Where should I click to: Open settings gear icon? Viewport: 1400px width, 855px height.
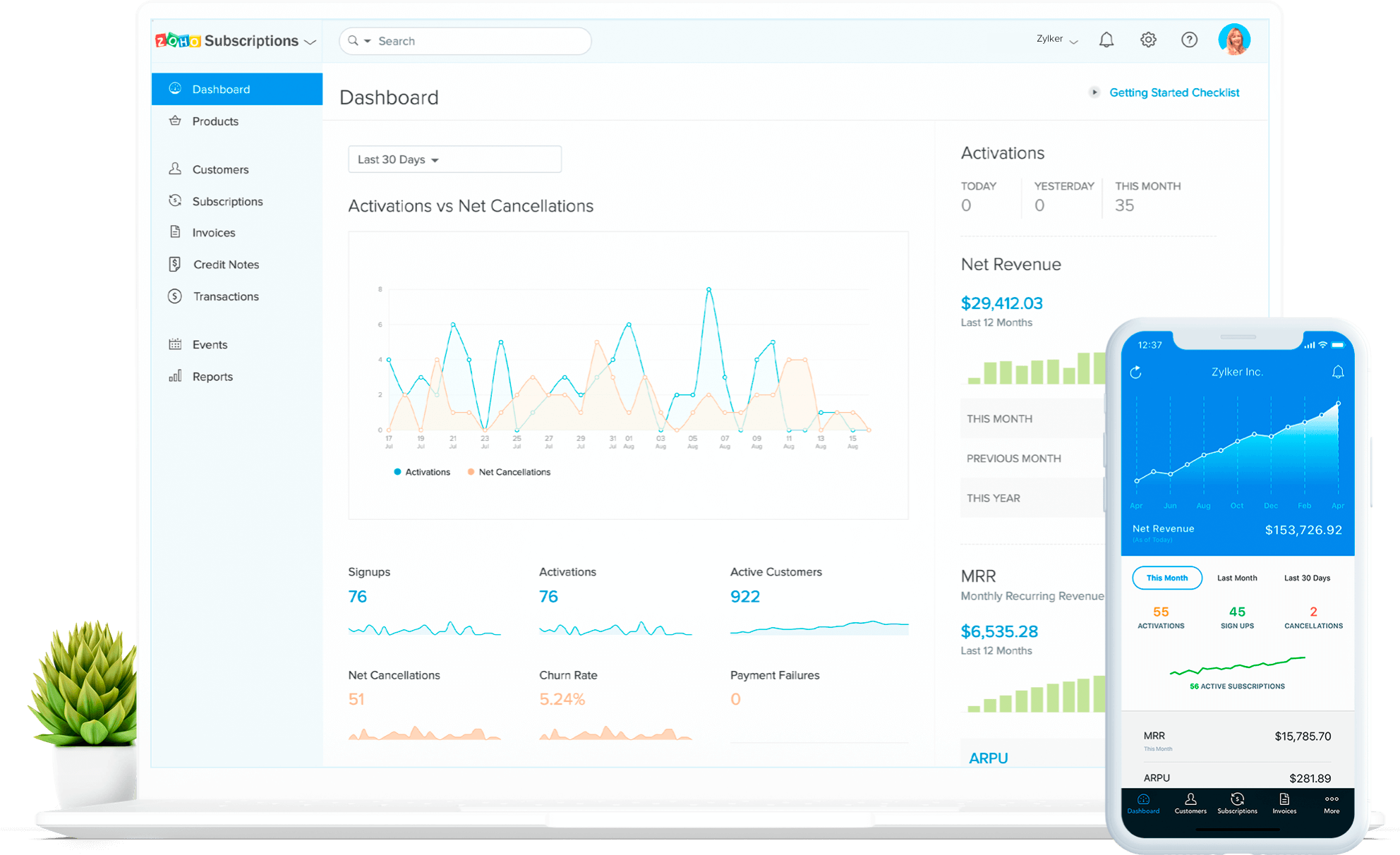[1148, 40]
